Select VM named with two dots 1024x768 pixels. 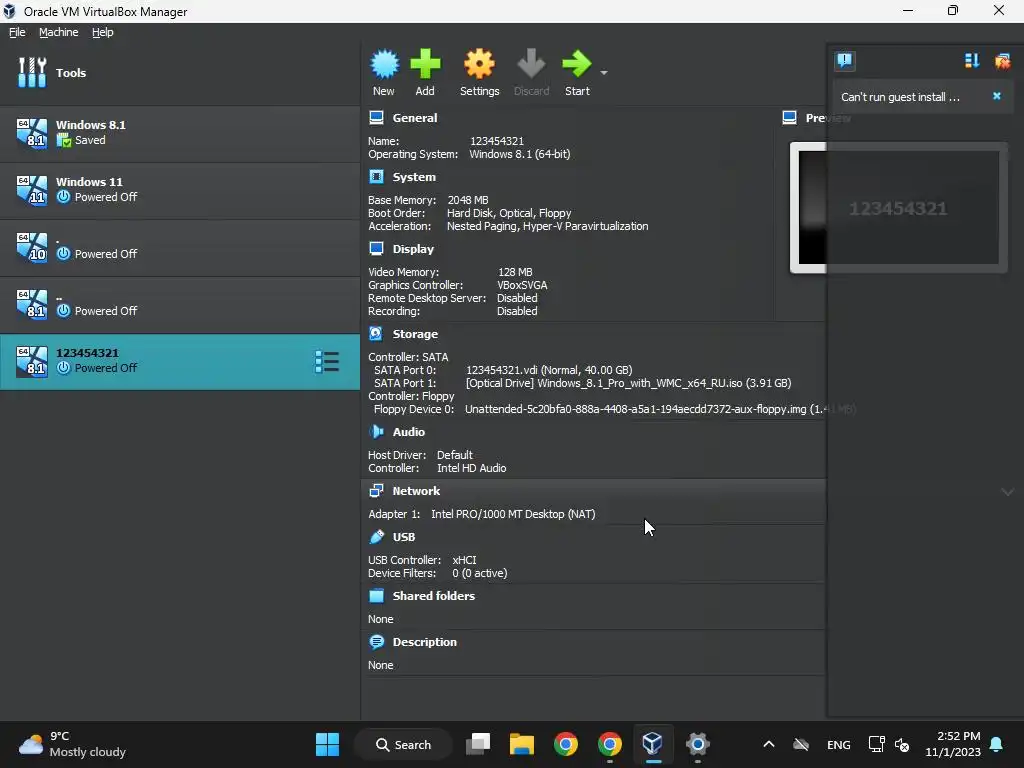point(180,304)
